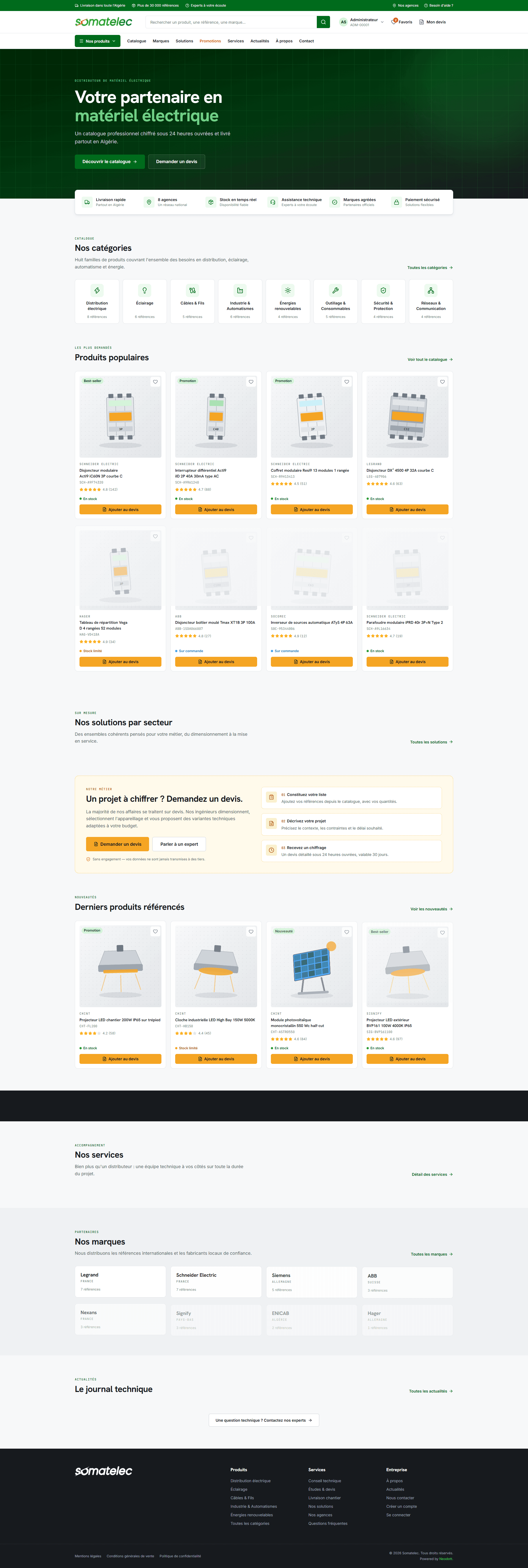Focus the product search input field
This screenshot has width=528, height=1568.
coord(231,22)
